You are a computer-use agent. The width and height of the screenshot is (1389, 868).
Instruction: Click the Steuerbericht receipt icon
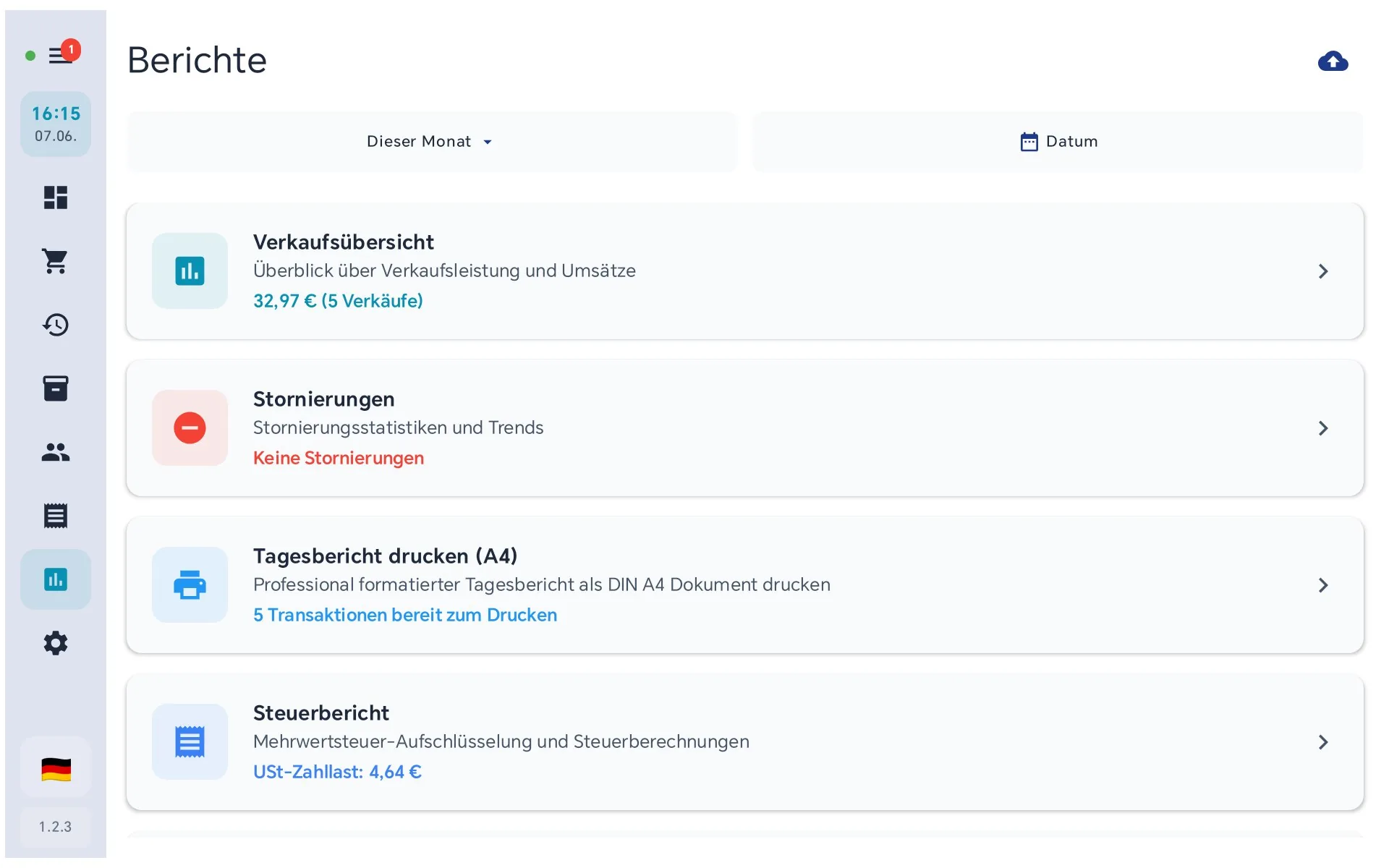tap(190, 742)
